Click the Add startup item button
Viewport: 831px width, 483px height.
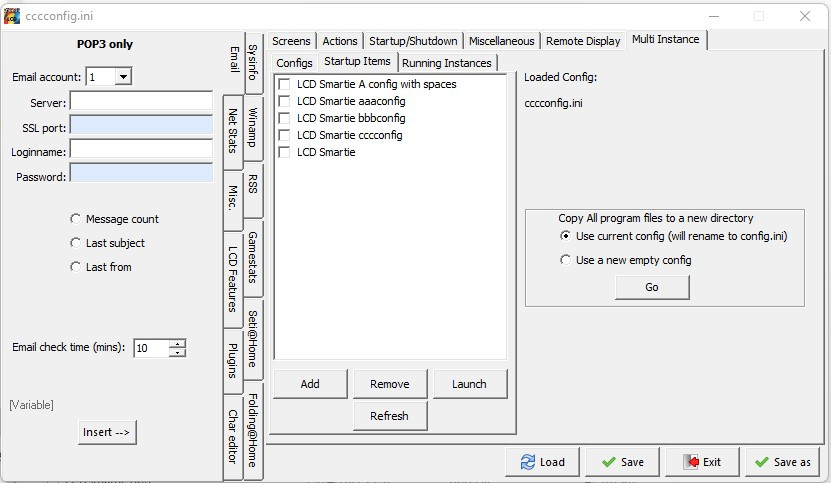coord(310,384)
